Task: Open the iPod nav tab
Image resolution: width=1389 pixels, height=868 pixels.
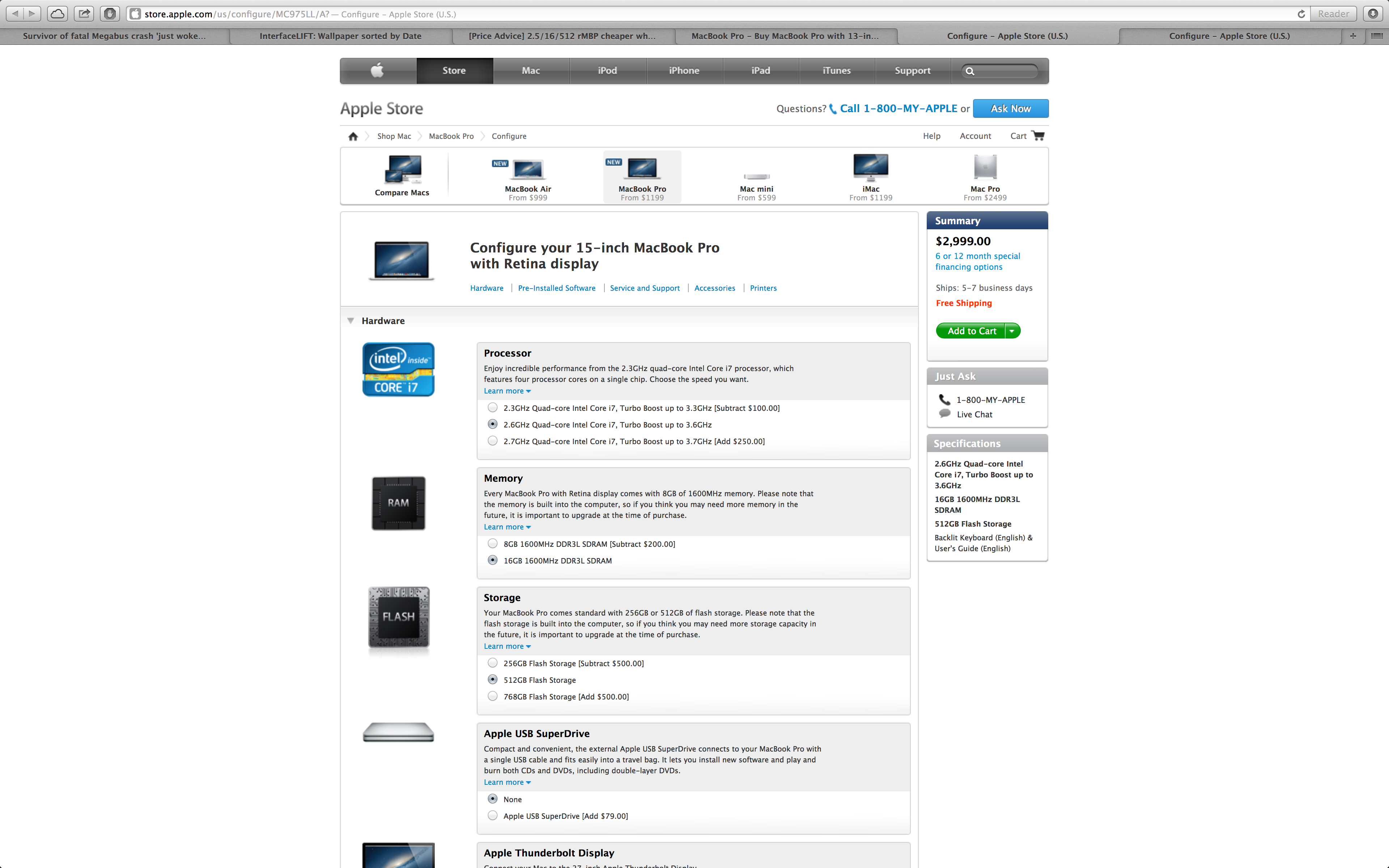Action: (607, 71)
